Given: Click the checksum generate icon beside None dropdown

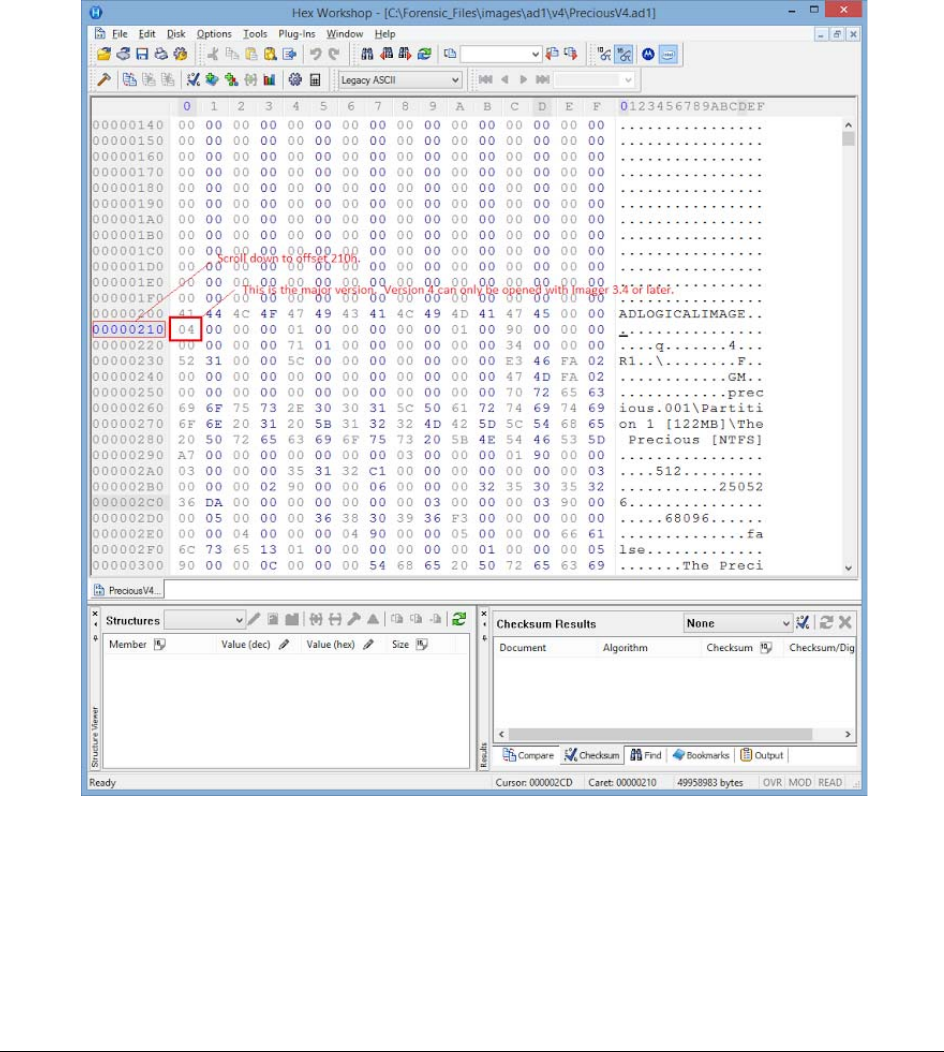Looking at the screenshot, I should pyautogui.click(x=802, y=623).
